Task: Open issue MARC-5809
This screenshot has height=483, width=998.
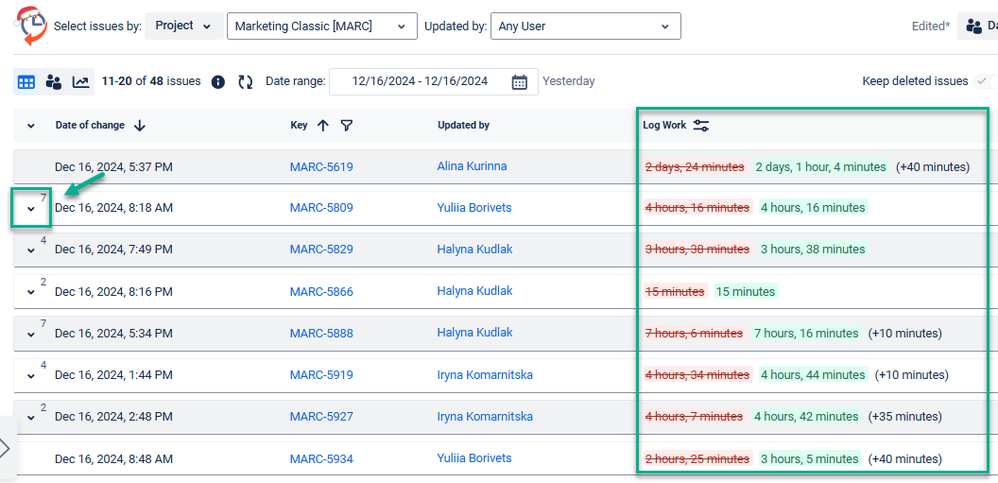Action: click(321, 207)
